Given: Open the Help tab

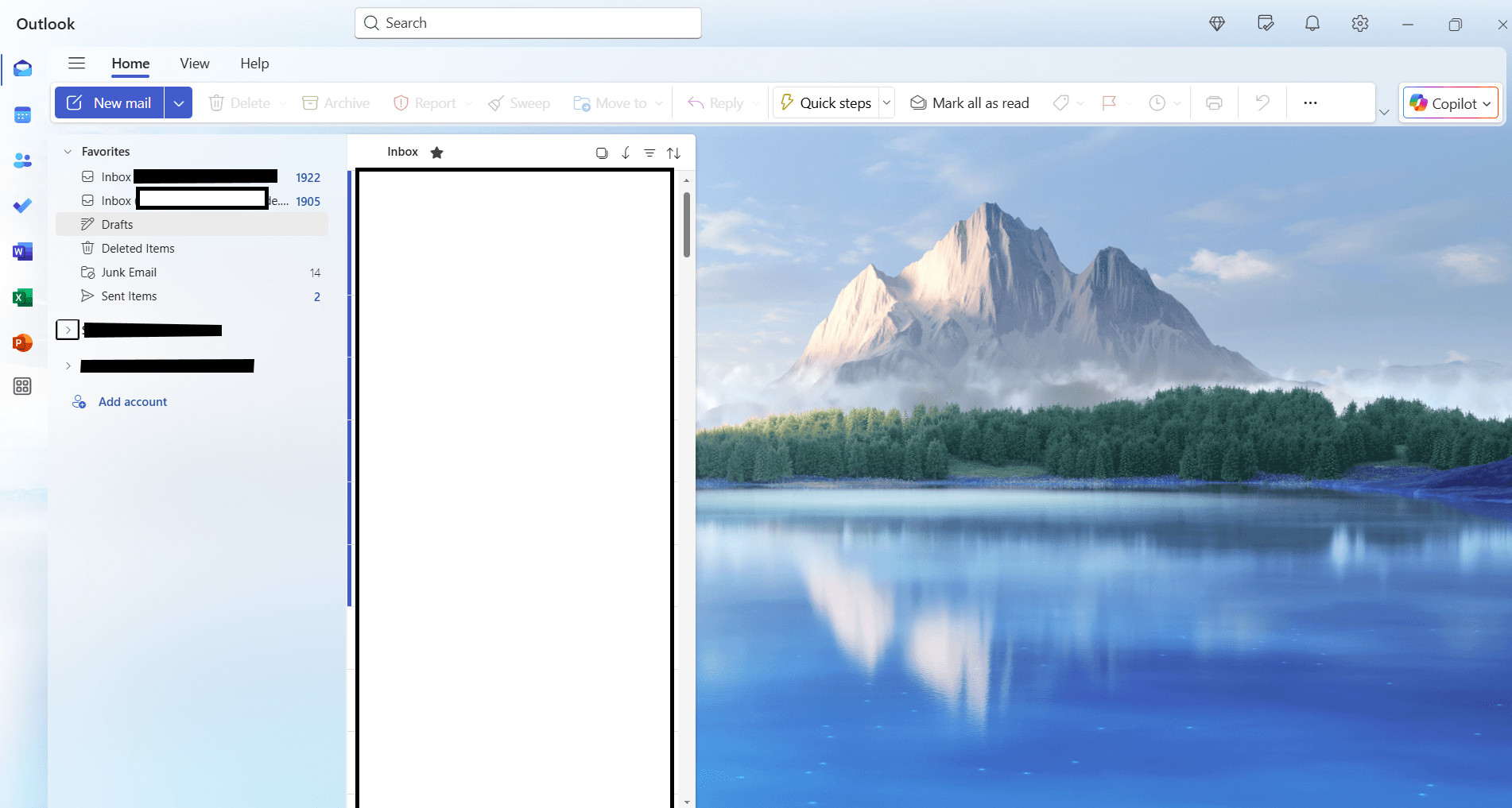Looking at the screenshot, I should (254, 64).
